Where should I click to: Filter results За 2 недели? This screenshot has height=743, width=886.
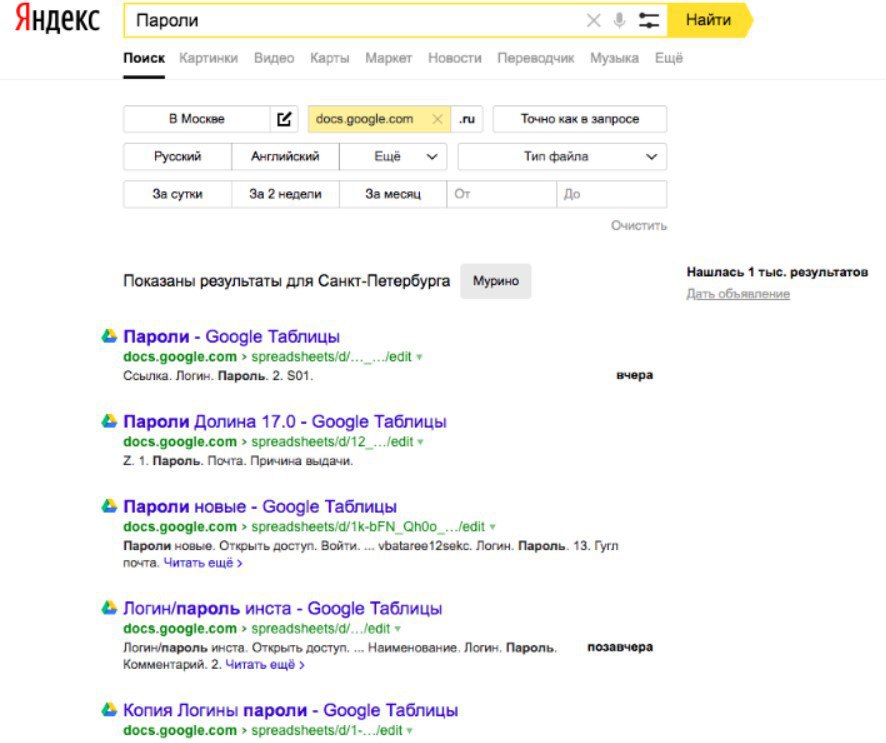point(285,194)
